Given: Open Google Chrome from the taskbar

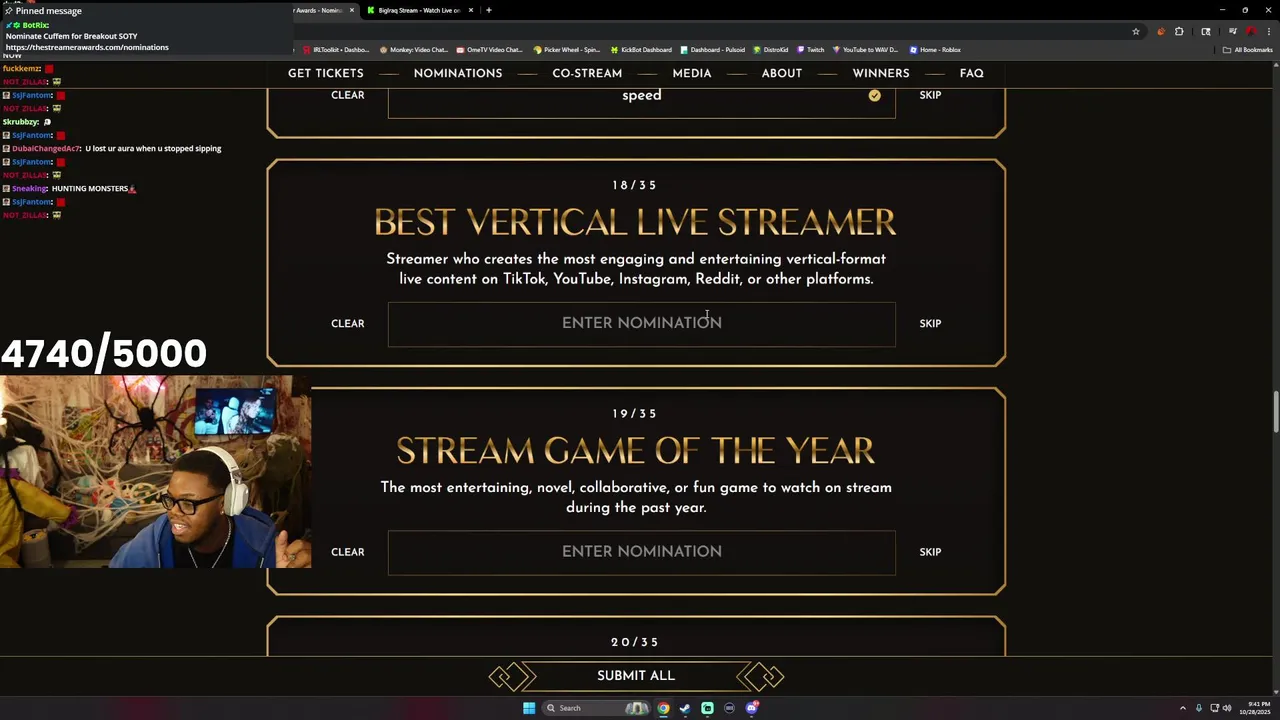Looking at the screenshot, I should tap(663, 708).
